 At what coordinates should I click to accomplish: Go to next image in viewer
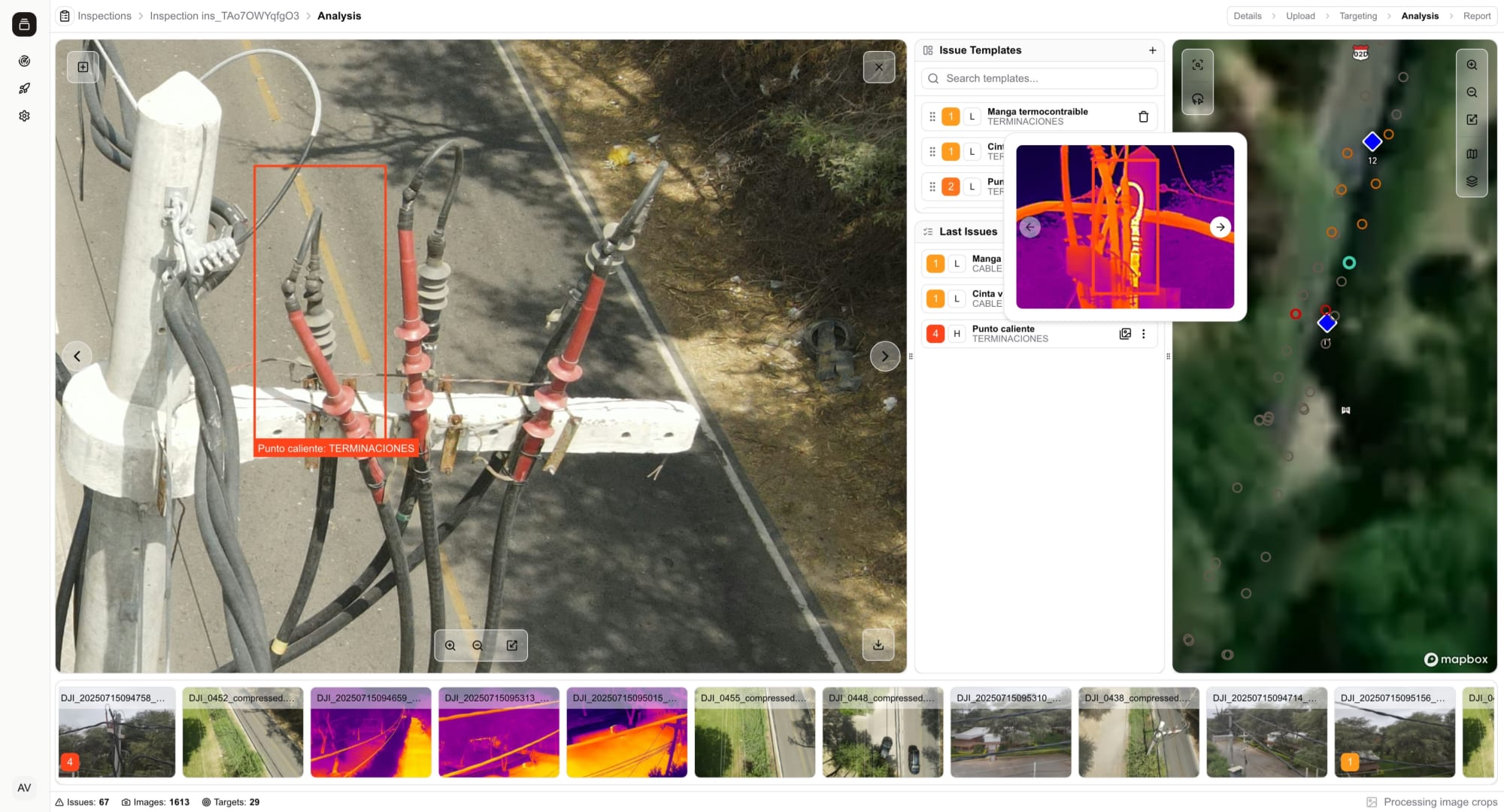[884, 356]
